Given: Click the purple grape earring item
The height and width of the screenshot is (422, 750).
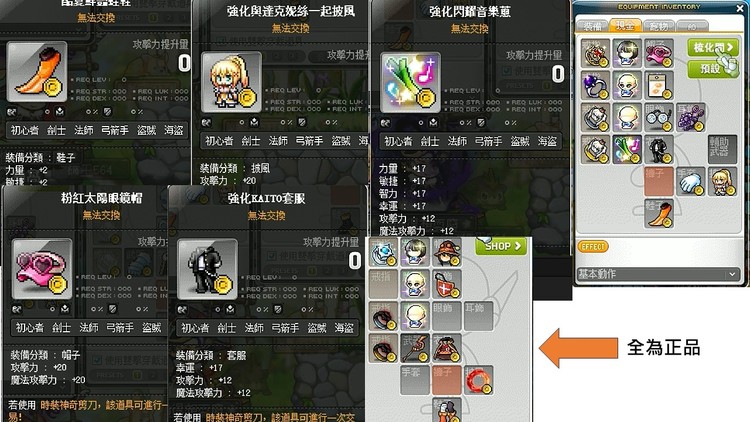Looking at the screenshot, I should 690,117.
